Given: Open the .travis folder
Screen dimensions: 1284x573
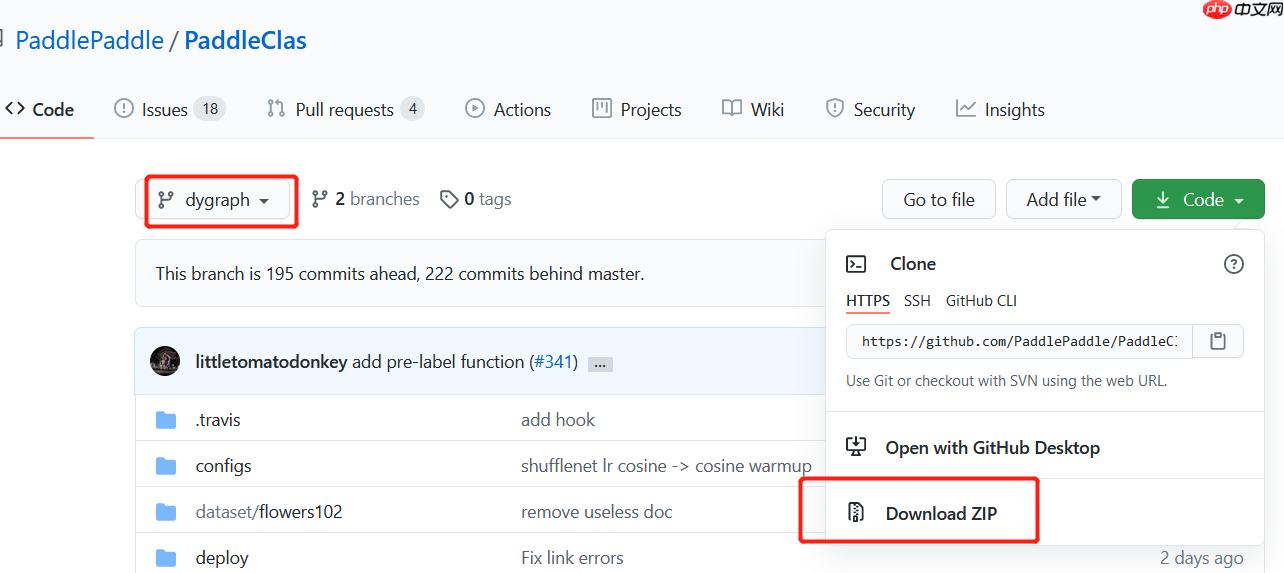Looking at the screenshot, I should click(217, 420).
